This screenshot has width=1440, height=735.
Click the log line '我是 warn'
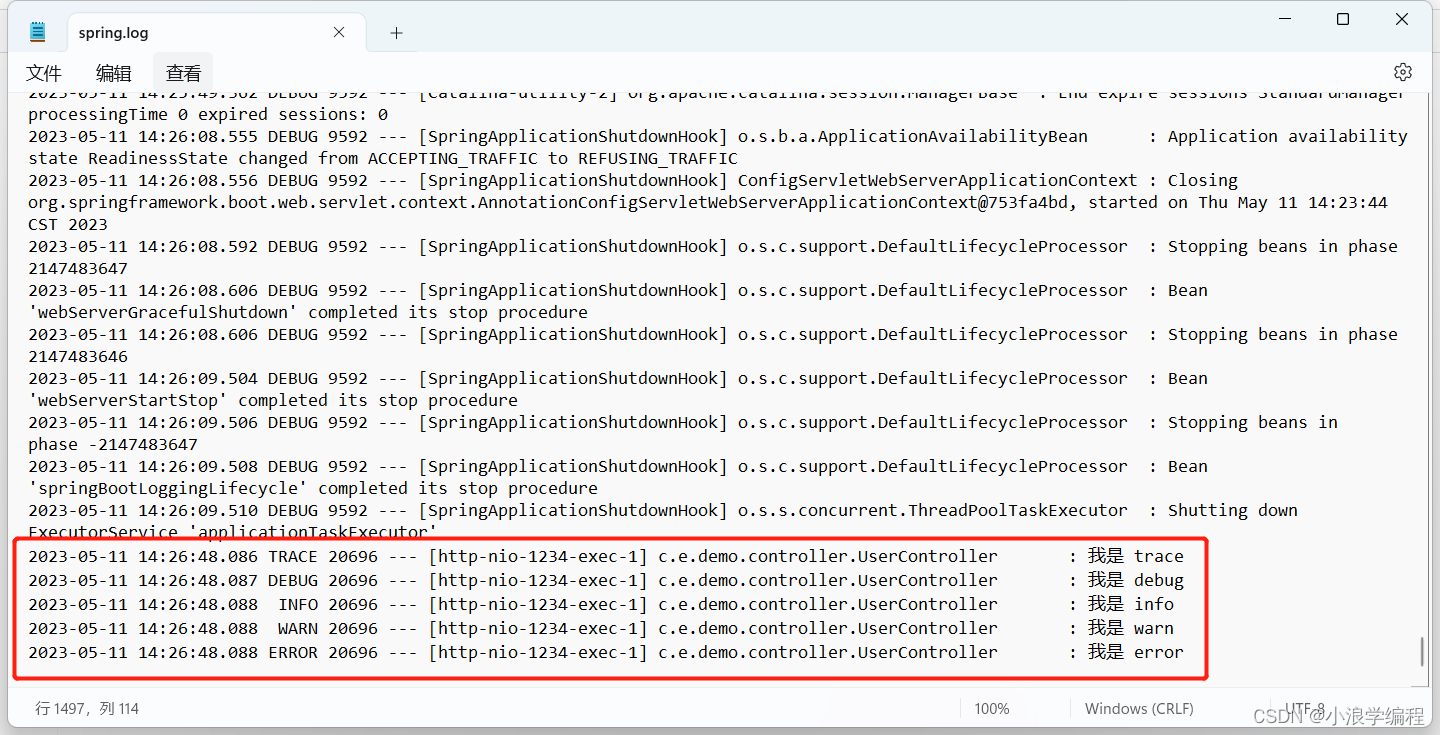(601, 628)
